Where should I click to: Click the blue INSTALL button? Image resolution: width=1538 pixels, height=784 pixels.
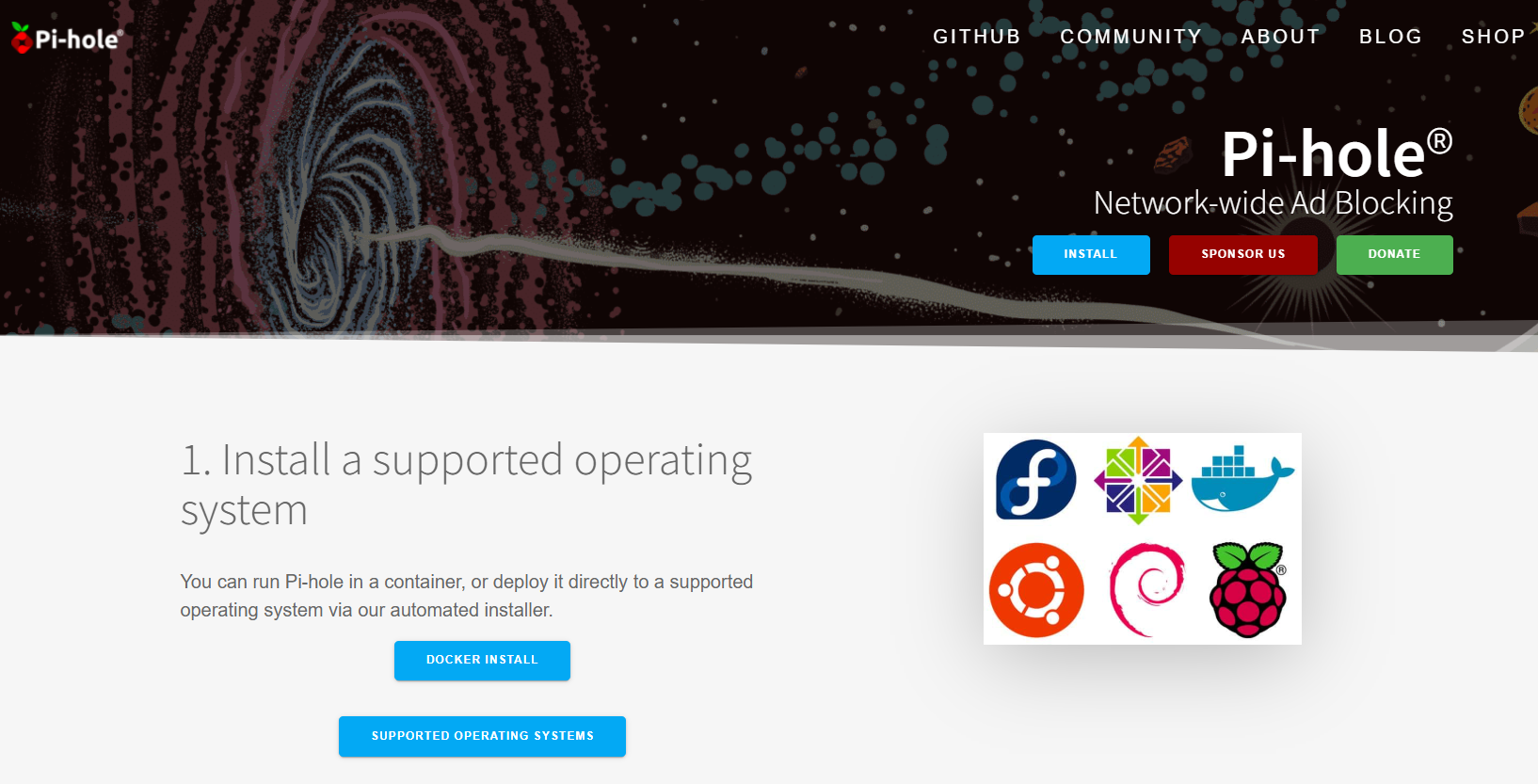click(1091, 255)
